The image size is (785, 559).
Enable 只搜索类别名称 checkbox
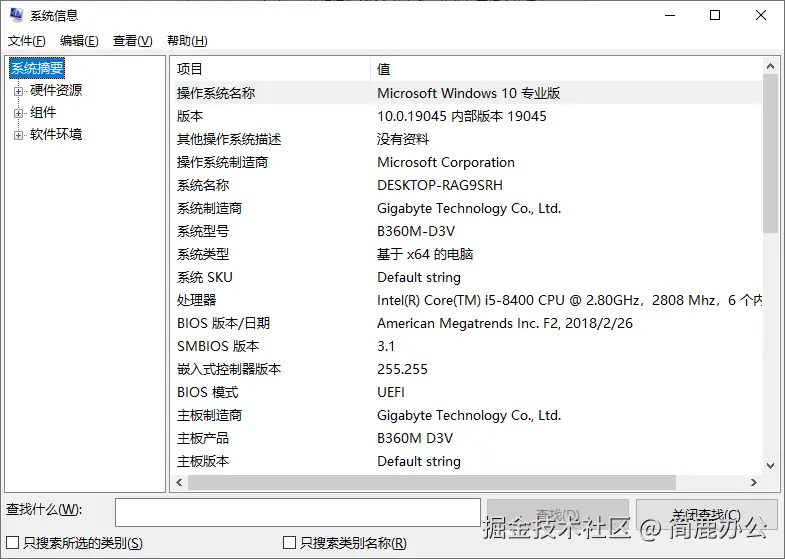click(289, 543)
